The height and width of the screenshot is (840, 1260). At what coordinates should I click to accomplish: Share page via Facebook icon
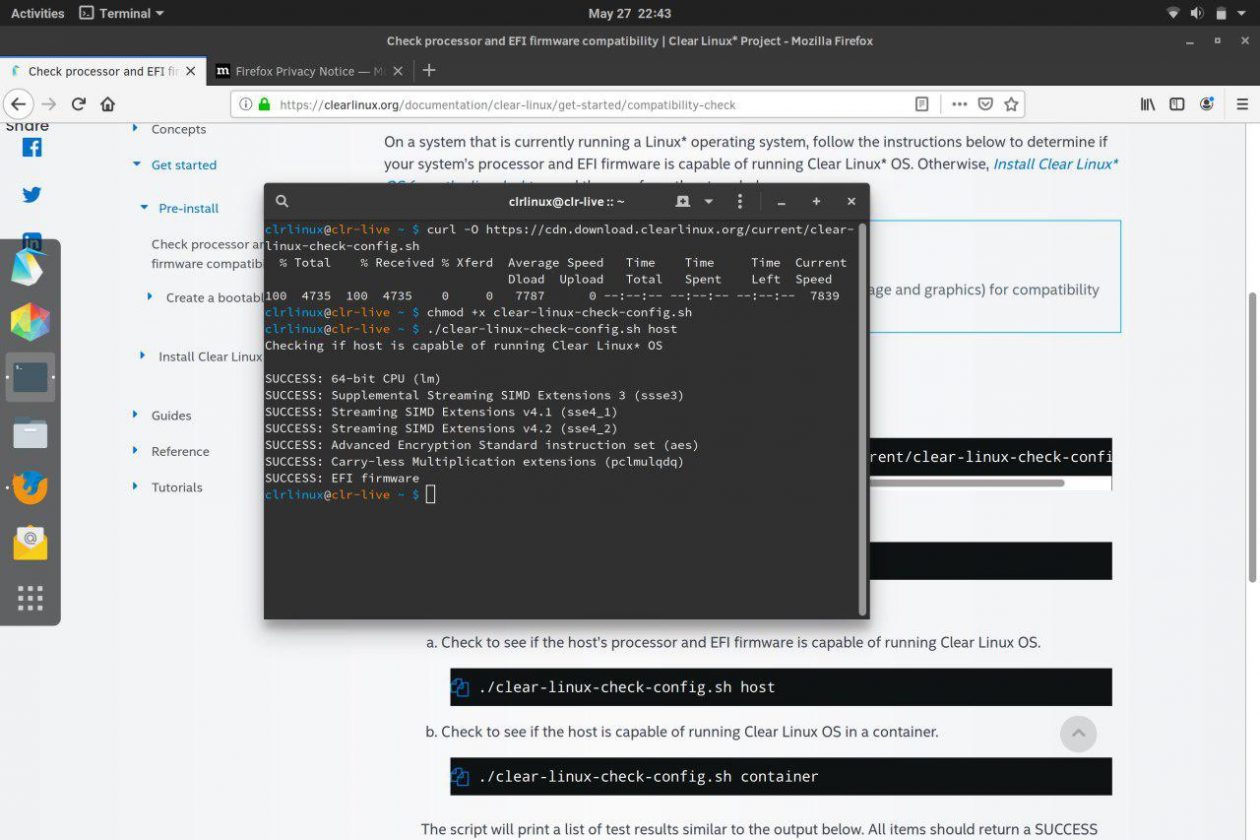[x=32, y=148]
